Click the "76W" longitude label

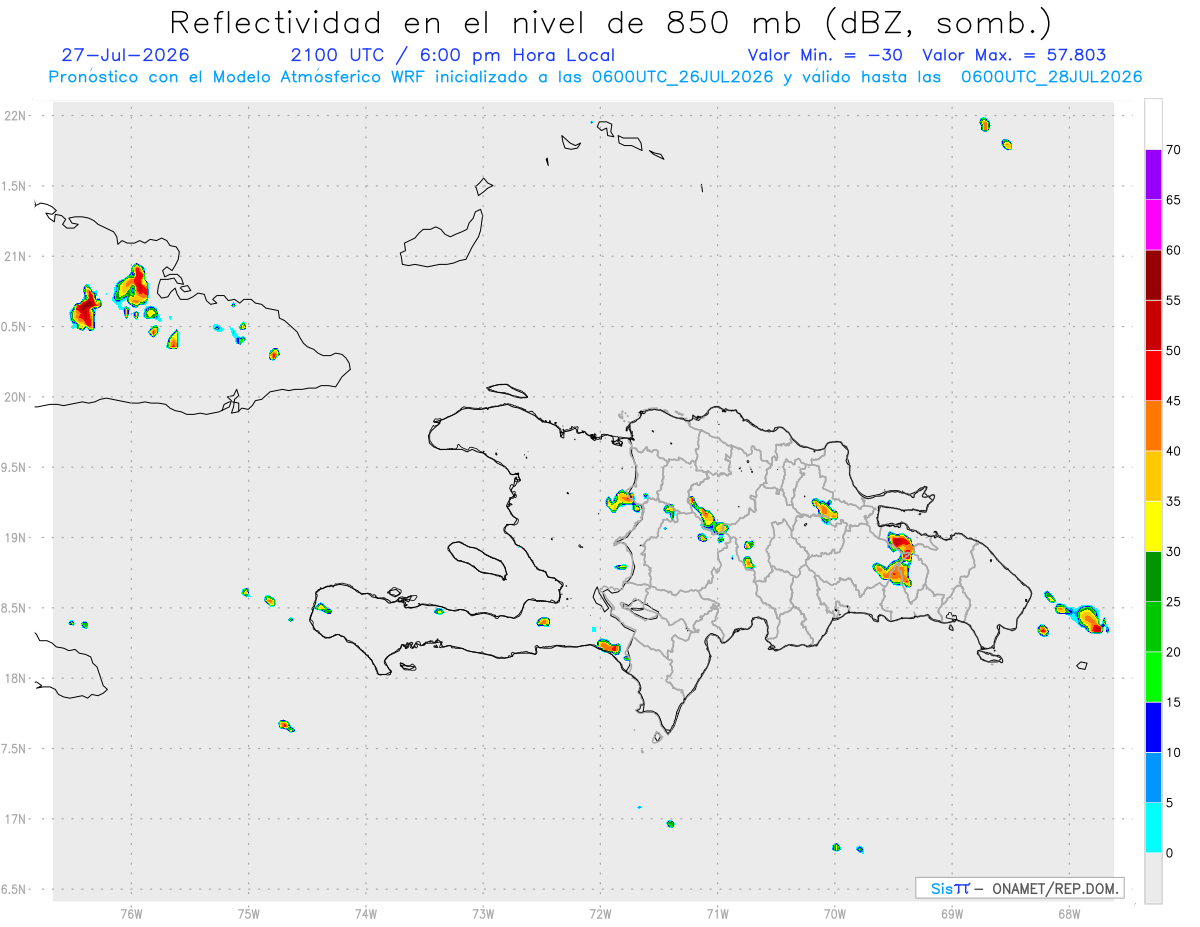point(132,913)
